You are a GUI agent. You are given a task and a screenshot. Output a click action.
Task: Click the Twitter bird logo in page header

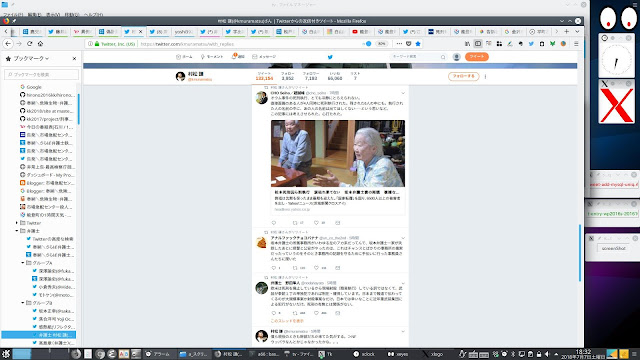point(330,57)
